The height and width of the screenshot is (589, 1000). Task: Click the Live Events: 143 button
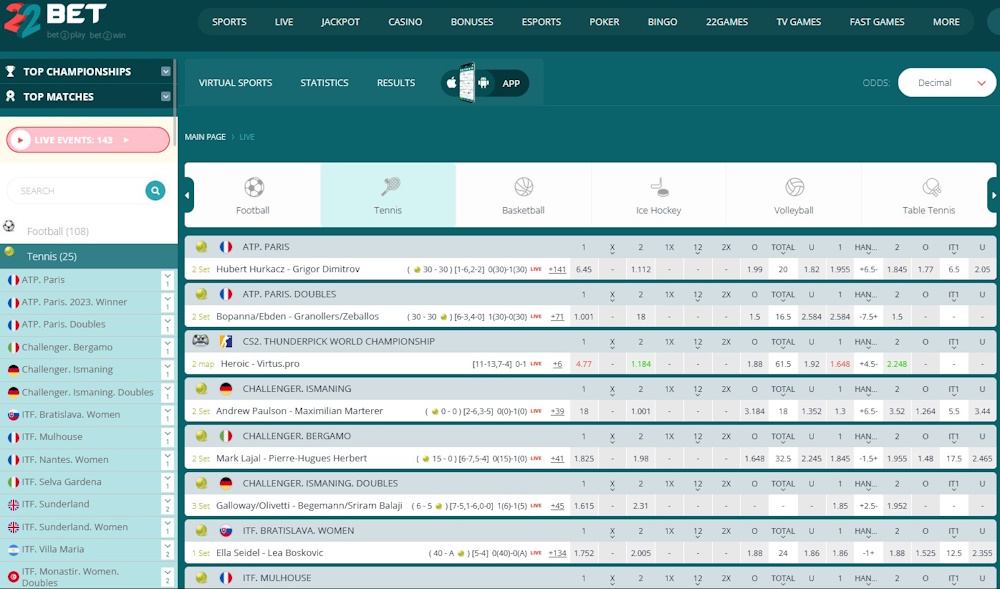click(x=88, y=140)
